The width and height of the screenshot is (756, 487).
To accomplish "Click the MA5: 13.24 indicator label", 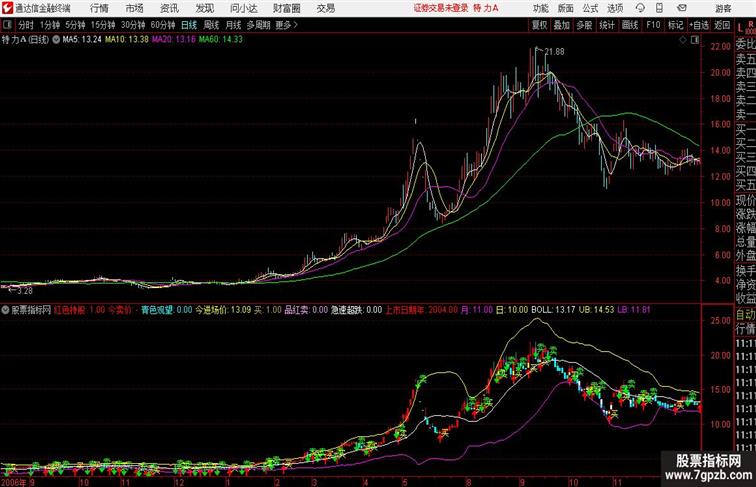I will (x=82, y=40).
